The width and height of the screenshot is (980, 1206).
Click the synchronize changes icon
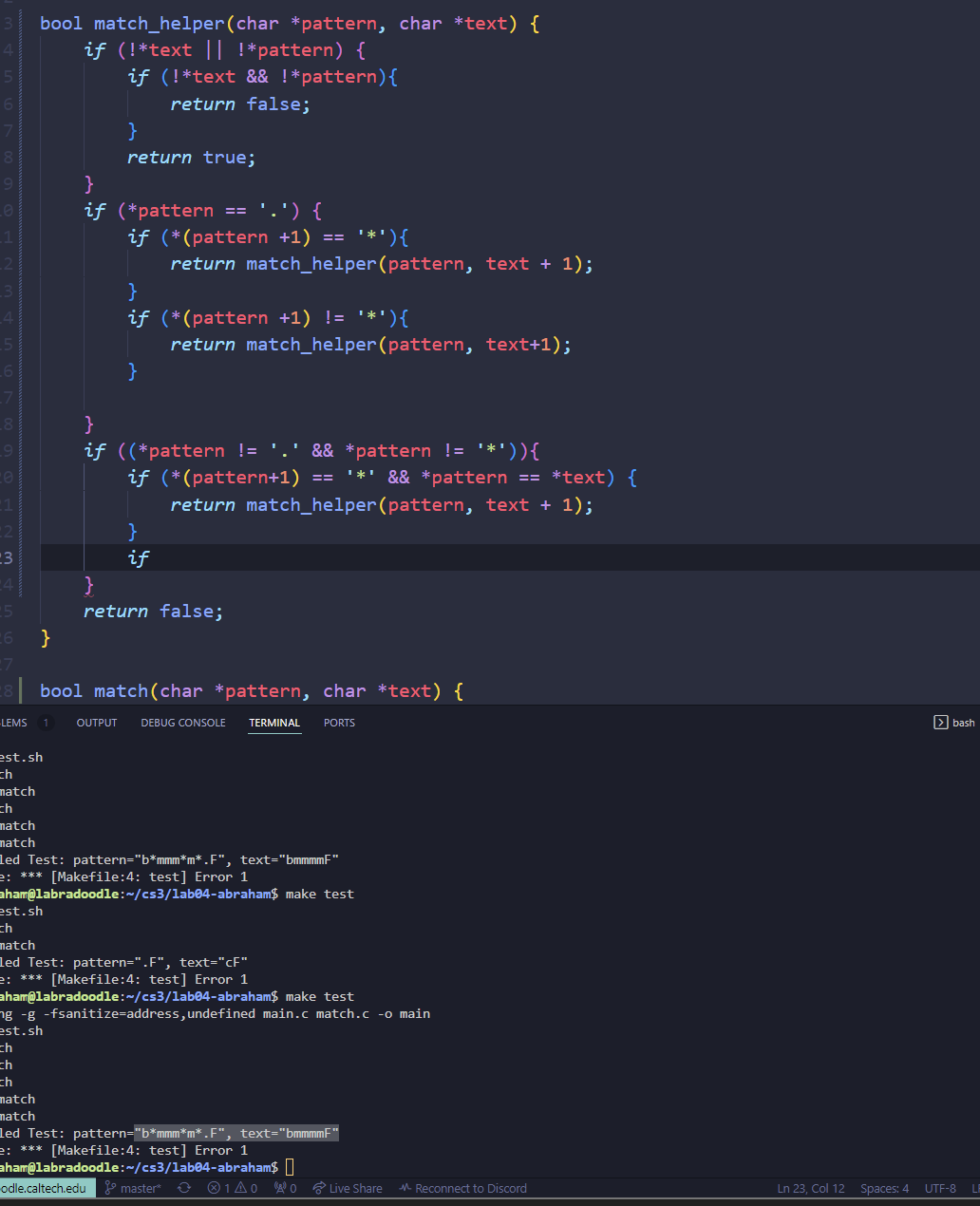[184, 1188]
